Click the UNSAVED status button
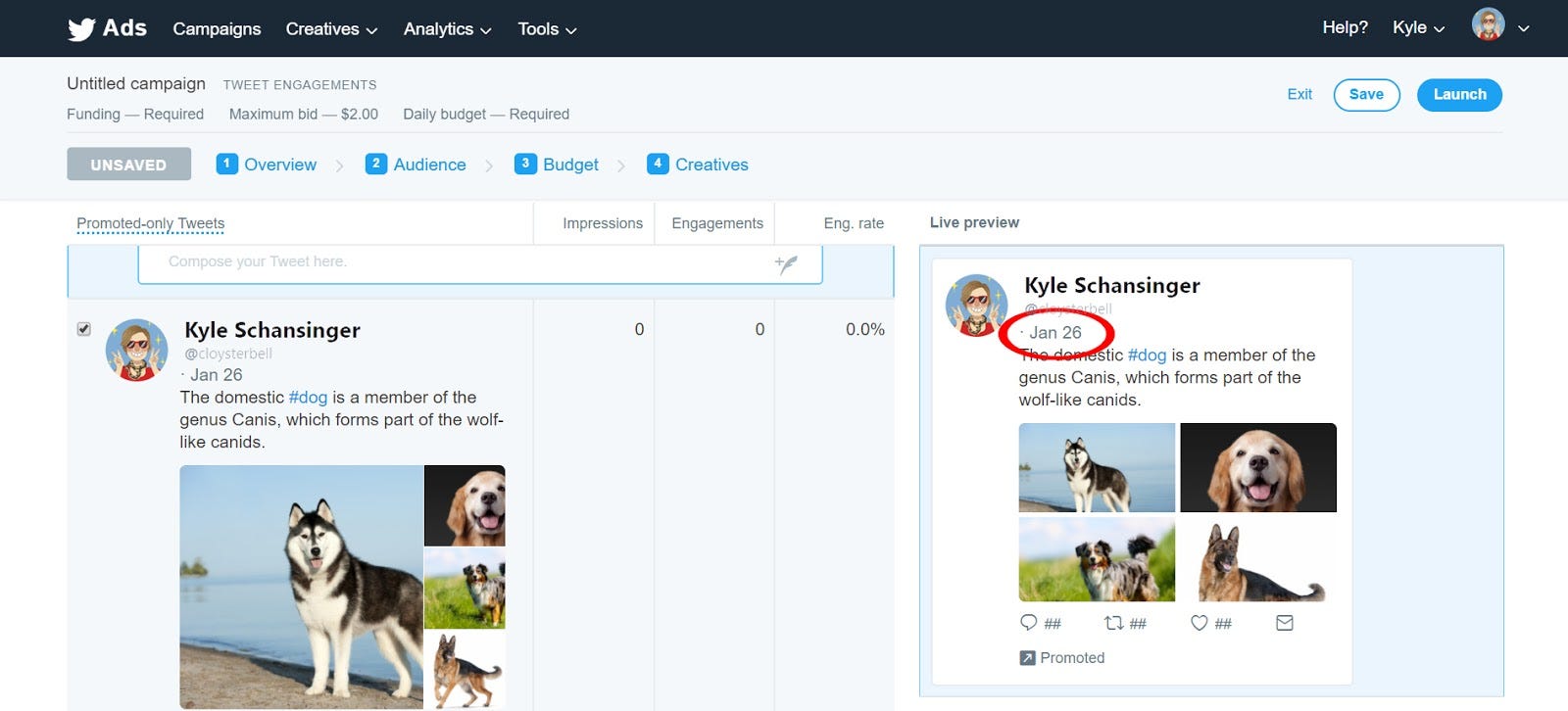 coord(128,165)
